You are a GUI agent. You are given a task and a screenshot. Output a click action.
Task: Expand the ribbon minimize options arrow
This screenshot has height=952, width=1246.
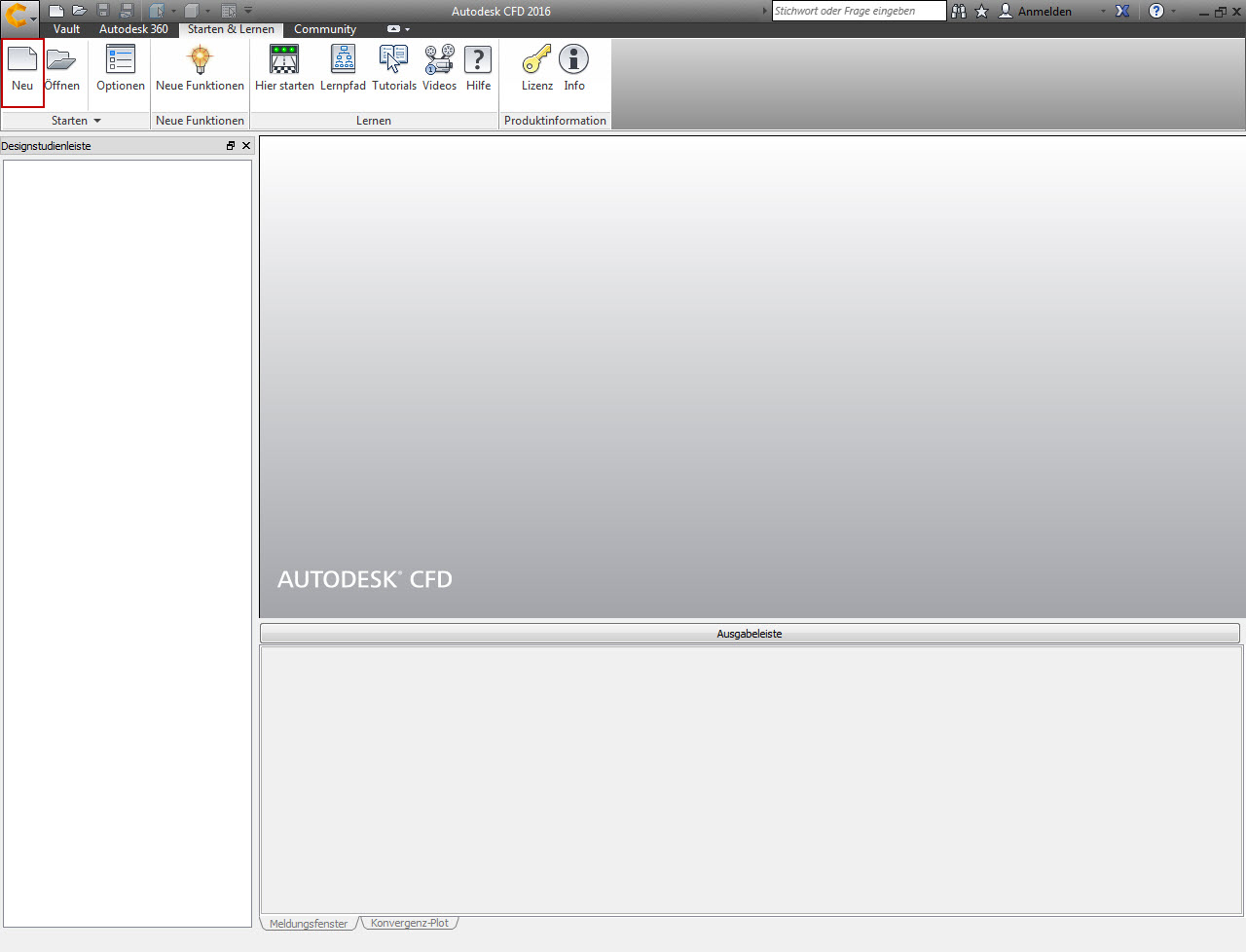tap(407, 29)
